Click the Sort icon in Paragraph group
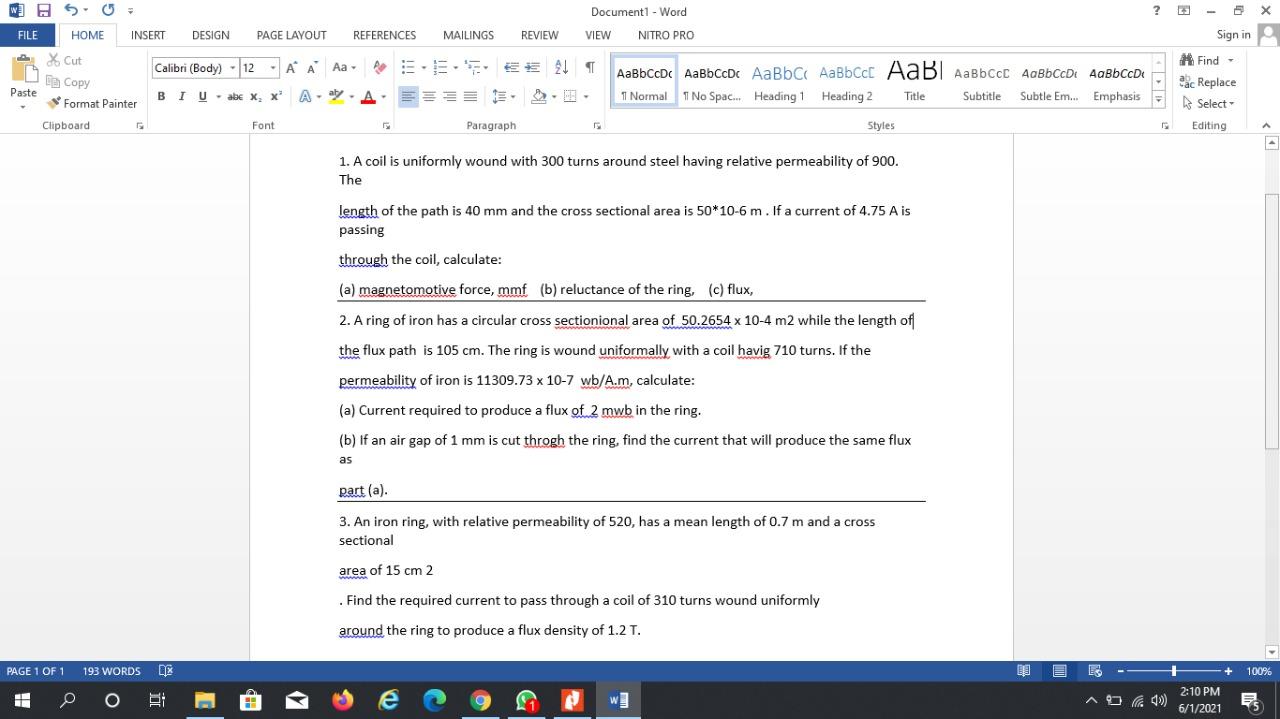Image resolution: width=1280 pixels, height=719 pixels. 560,67
